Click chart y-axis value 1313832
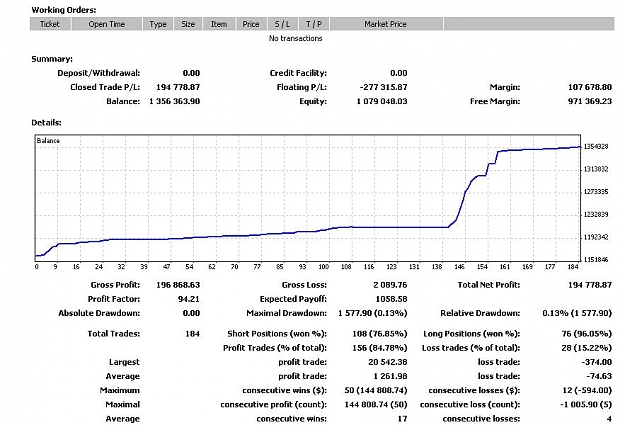The height and width of the screenshot is (425, 625). click(x=596, y=169)
